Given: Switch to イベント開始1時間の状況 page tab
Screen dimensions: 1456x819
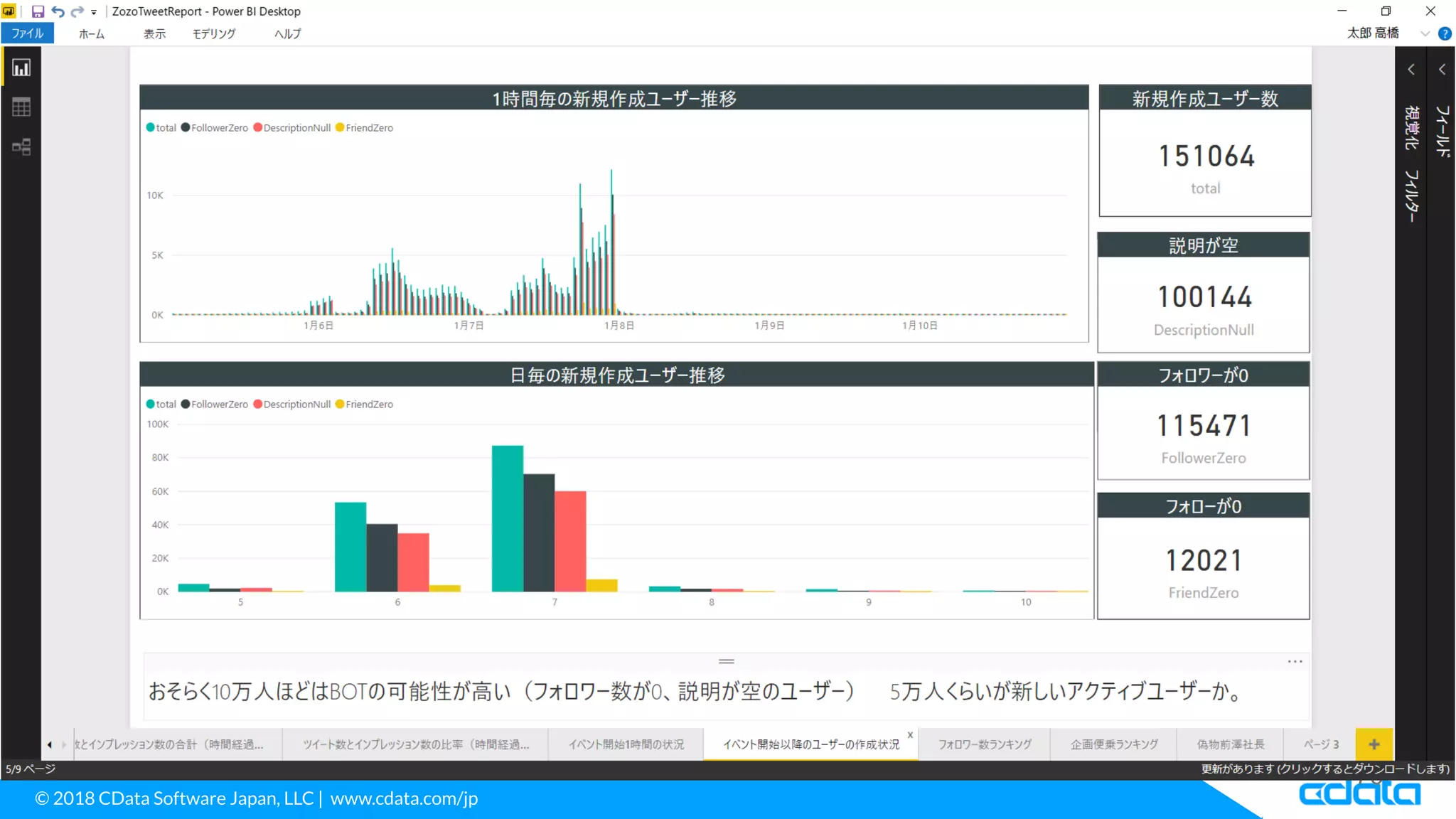Looking at the screenshot, I should [626, 744].
